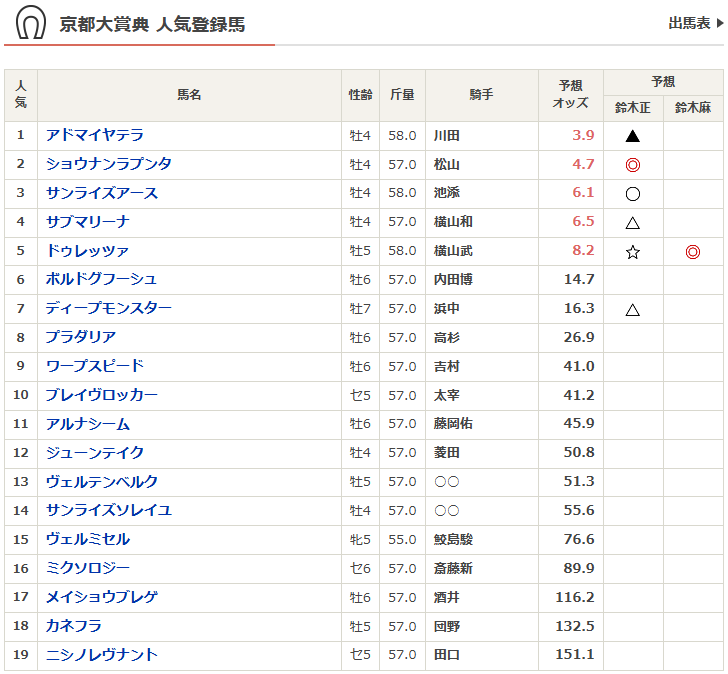Click jockey name 川田 in first row
Viewport: 728px width, 674px height.
(446, 136)
